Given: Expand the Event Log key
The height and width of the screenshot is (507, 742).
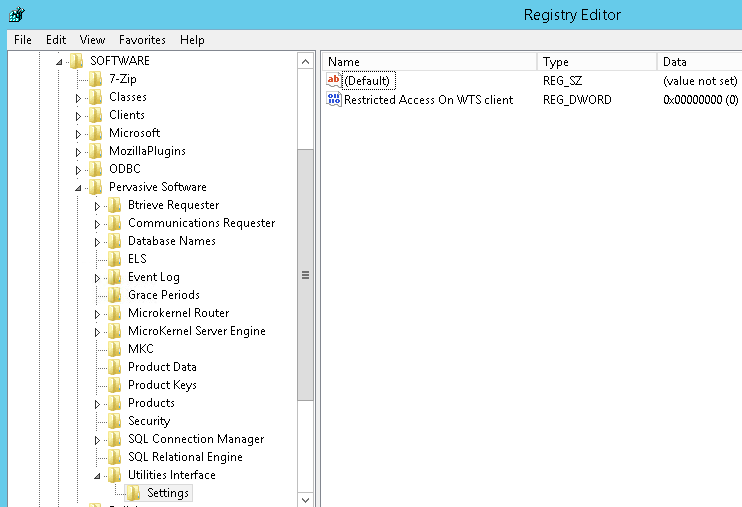Looking at the screenshot, I should click(x=97, y=278).
